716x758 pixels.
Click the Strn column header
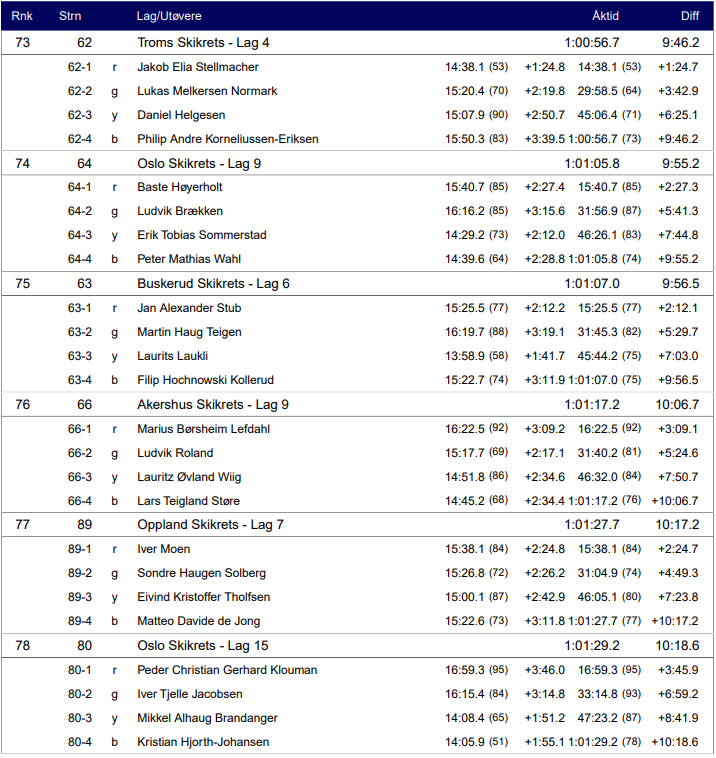[x=71, y=16]
